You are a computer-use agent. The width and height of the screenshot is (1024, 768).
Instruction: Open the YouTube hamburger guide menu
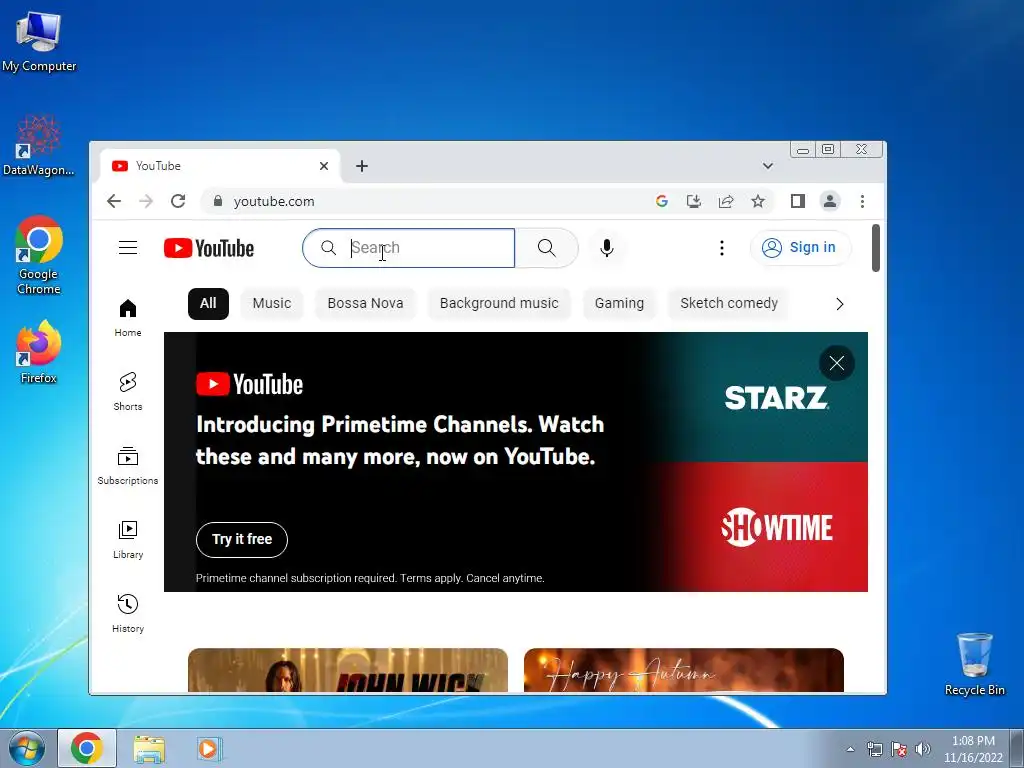tap(128, 248)
